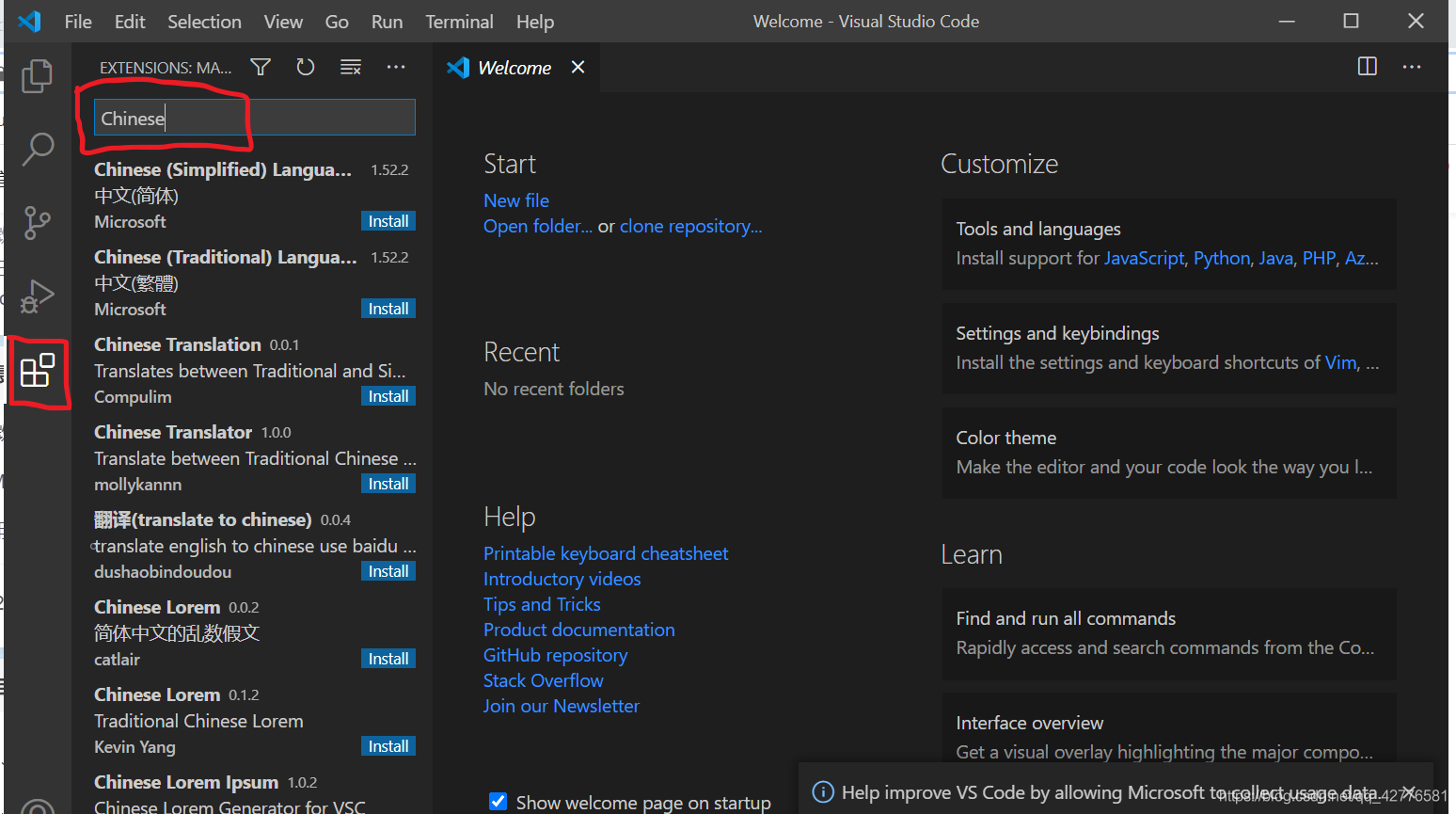
Task: Open Printable keyboard cheatsheet link
Action: pyautogui.click(x=606, y=553)
